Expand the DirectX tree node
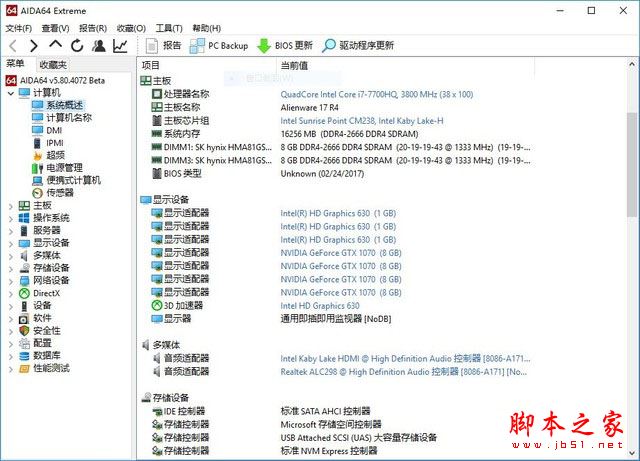 point(11,294)
